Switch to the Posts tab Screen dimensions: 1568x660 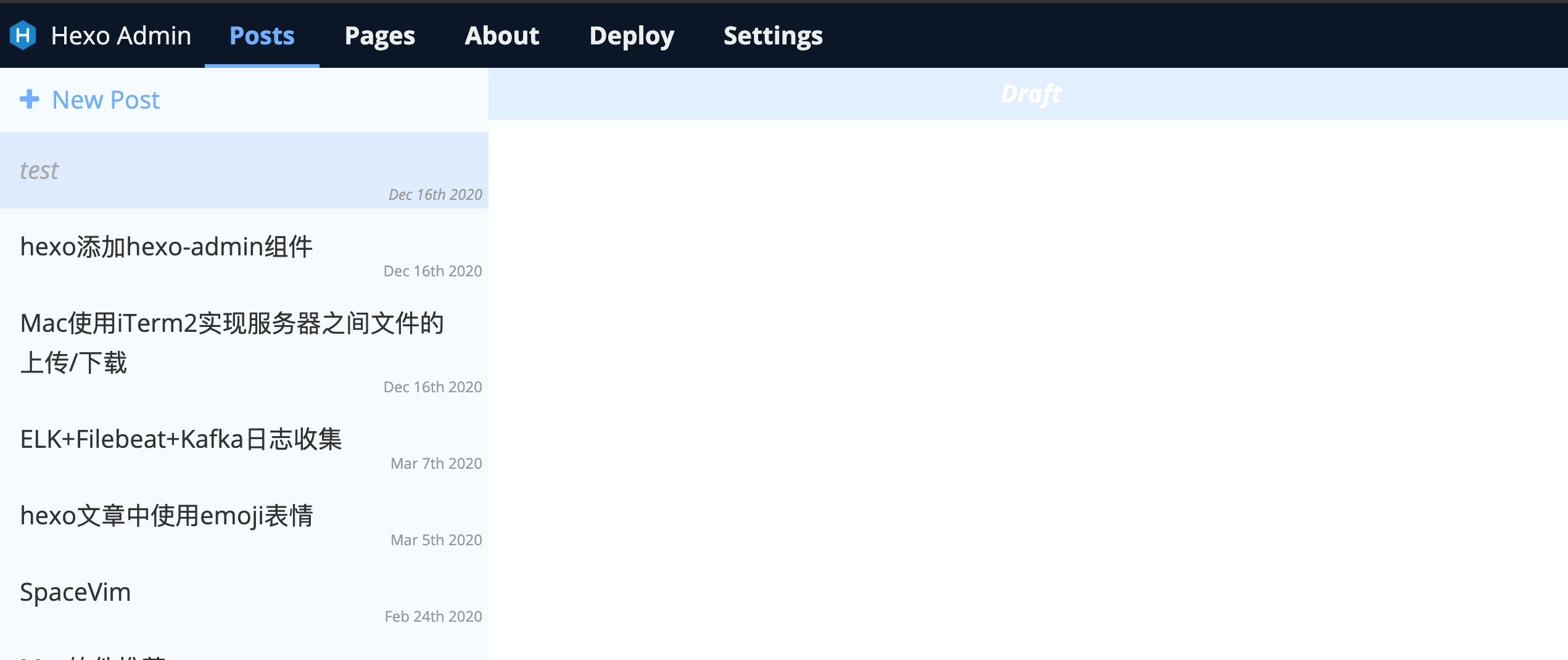tap(262, 36)
